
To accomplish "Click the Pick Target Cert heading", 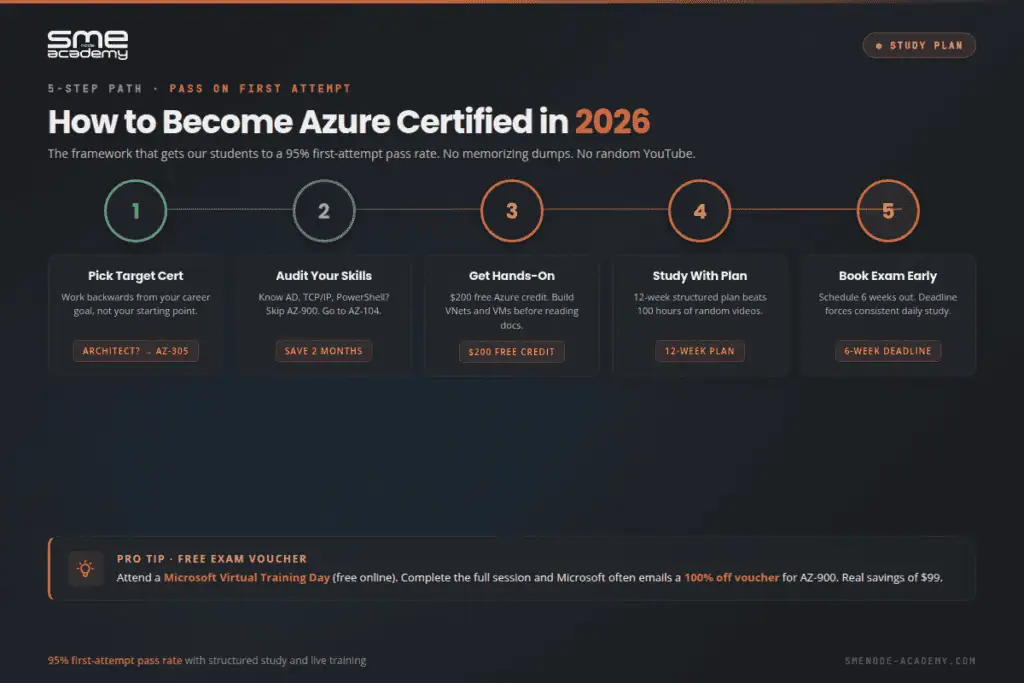I will 136,276.
